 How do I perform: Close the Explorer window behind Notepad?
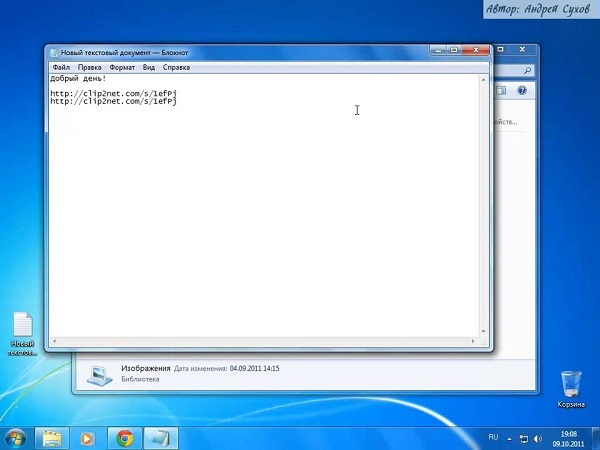(x=522, y=49)
